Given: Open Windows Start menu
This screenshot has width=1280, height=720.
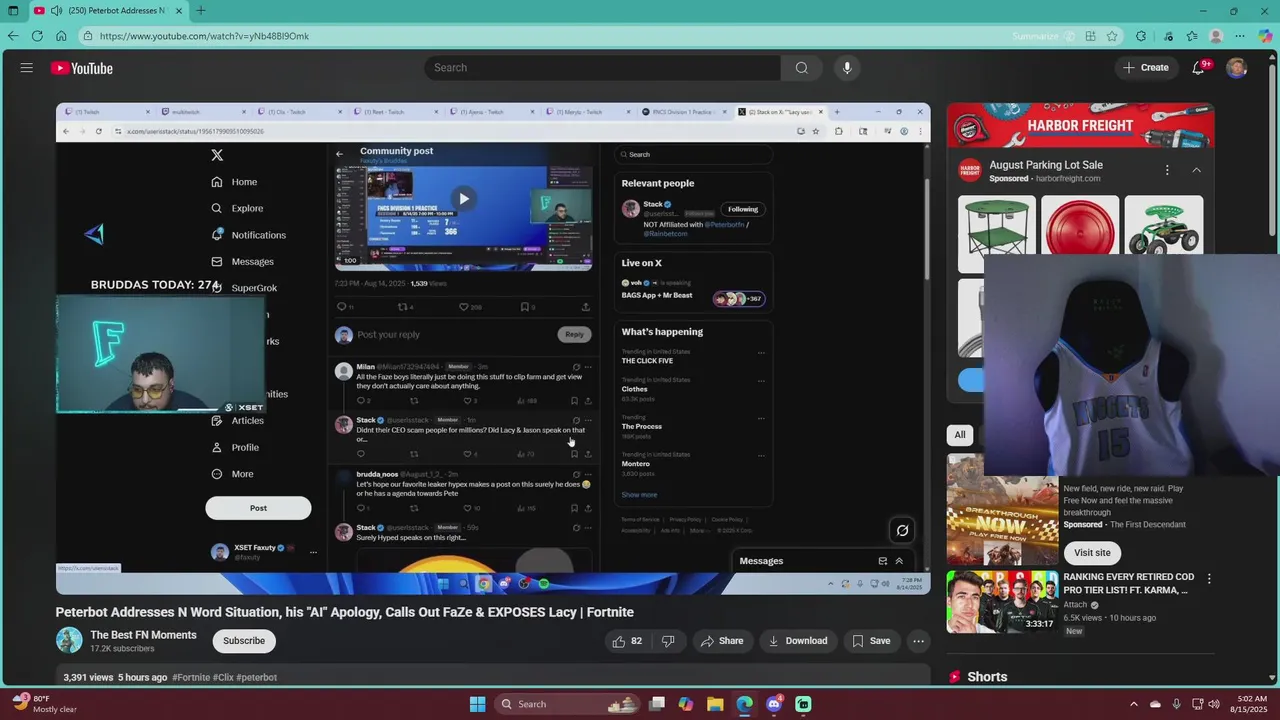Looking at the screenshot, I should [477, 704].
